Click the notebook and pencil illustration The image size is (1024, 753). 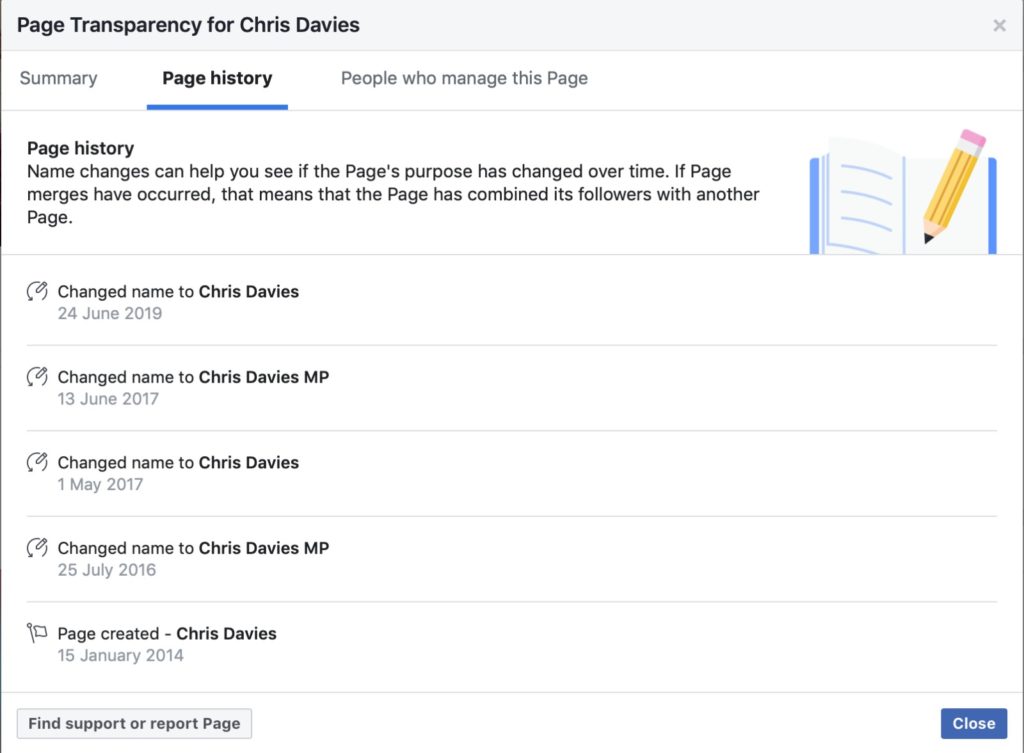[903, 191]
